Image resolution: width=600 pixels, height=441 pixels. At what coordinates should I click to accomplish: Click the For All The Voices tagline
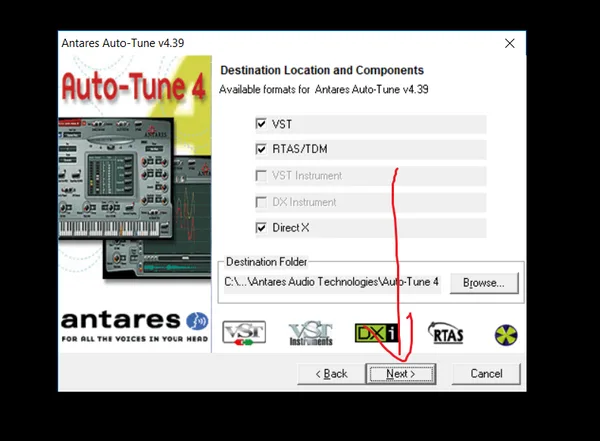[x=135, y=339]
